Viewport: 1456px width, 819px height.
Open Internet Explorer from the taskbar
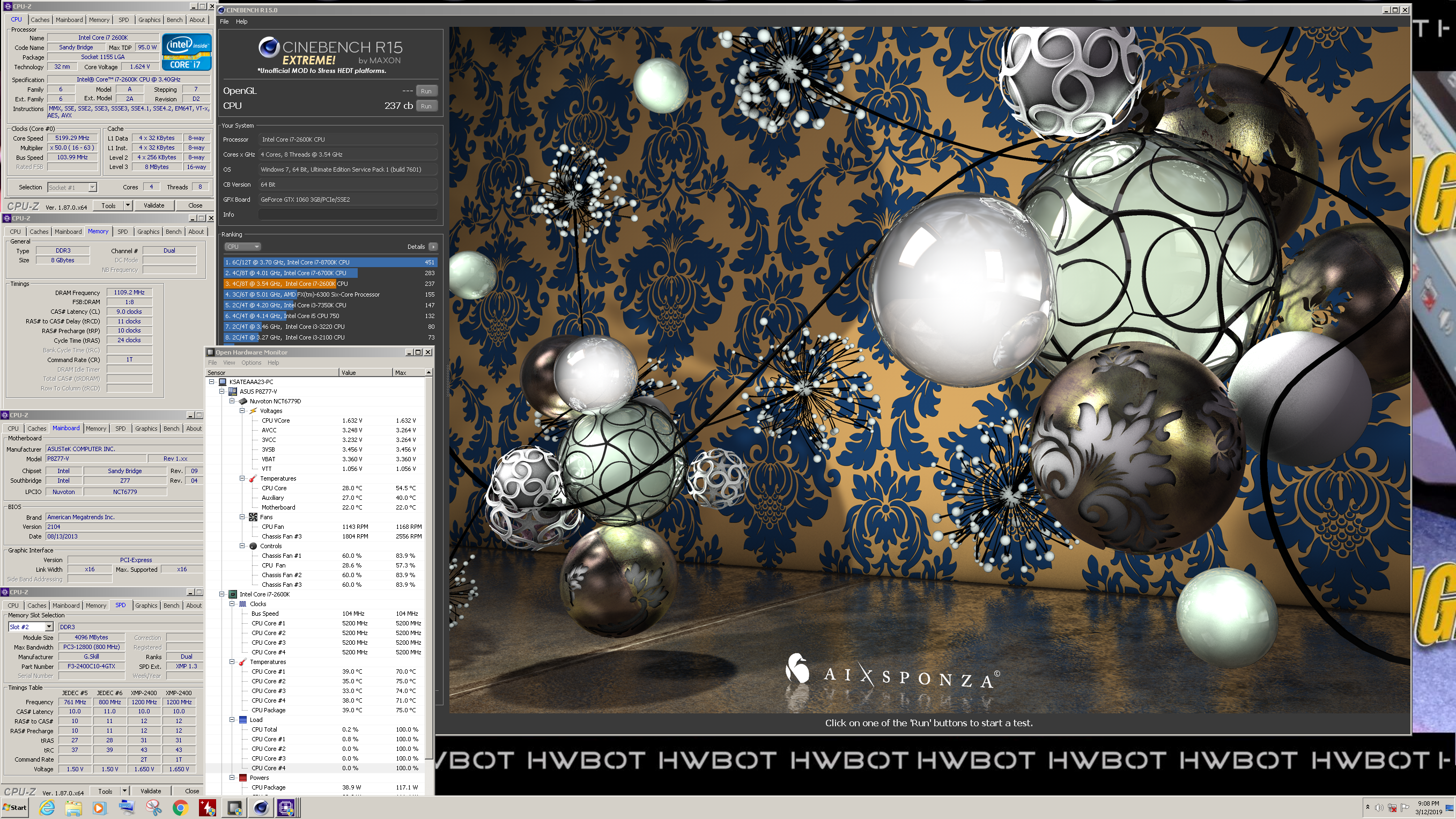click(x=47, y=808)
